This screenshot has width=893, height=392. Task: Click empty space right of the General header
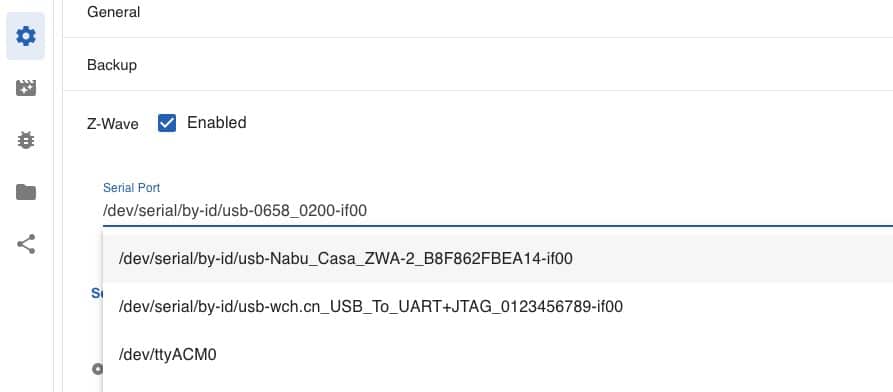(x=513, y=12)
